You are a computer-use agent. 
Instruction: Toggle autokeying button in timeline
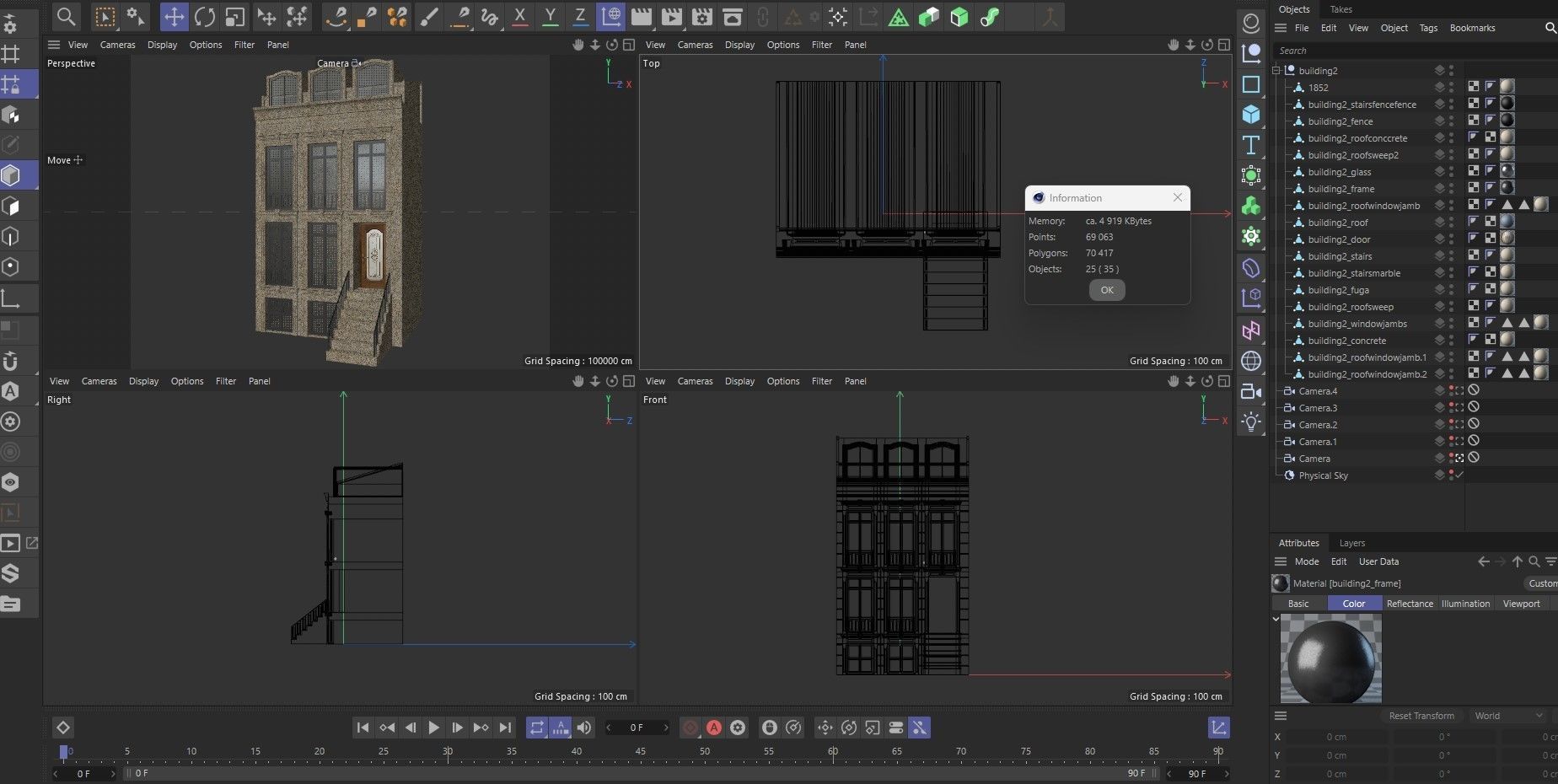click(714, 728)
